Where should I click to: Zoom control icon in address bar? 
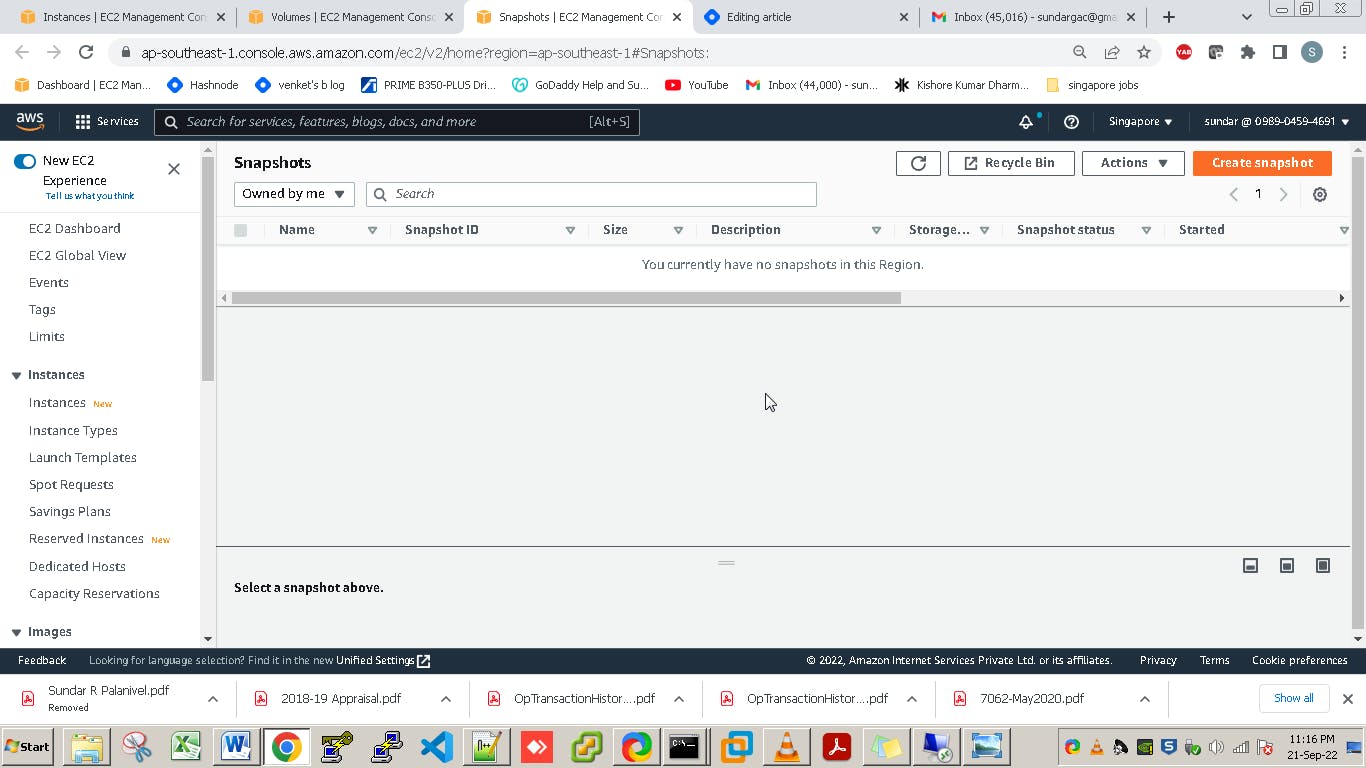click(x=1080, y=53)
